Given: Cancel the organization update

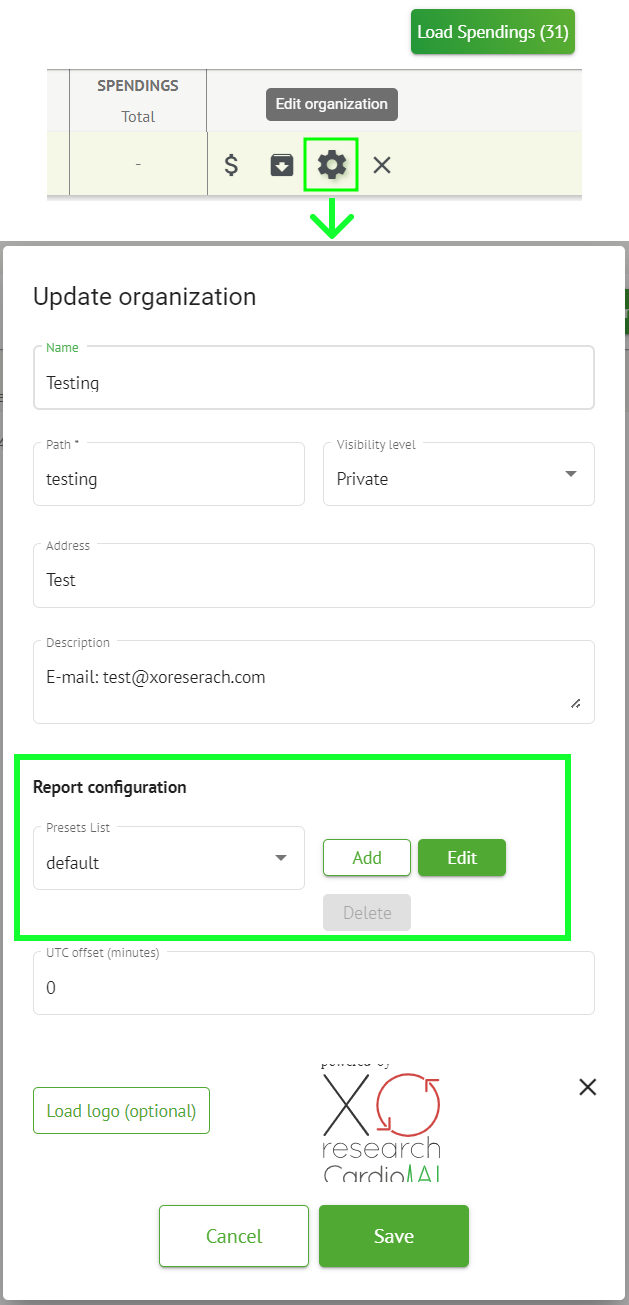Looking at the screenshot, I should click(x=234, y=1237).
